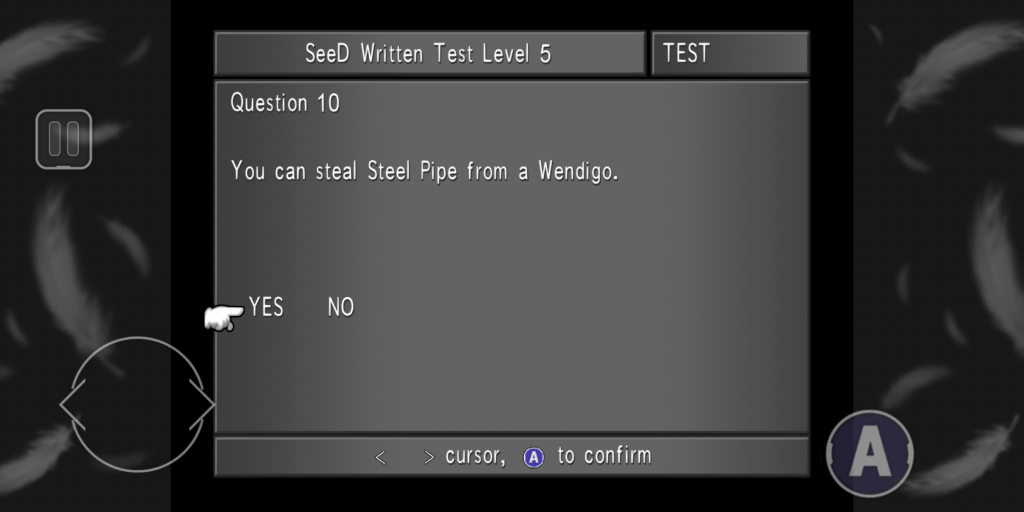The width and height of the screenshot is (1024, 512).
Task: Tap the center of the D-pad circle
Action: coord(137,404)
